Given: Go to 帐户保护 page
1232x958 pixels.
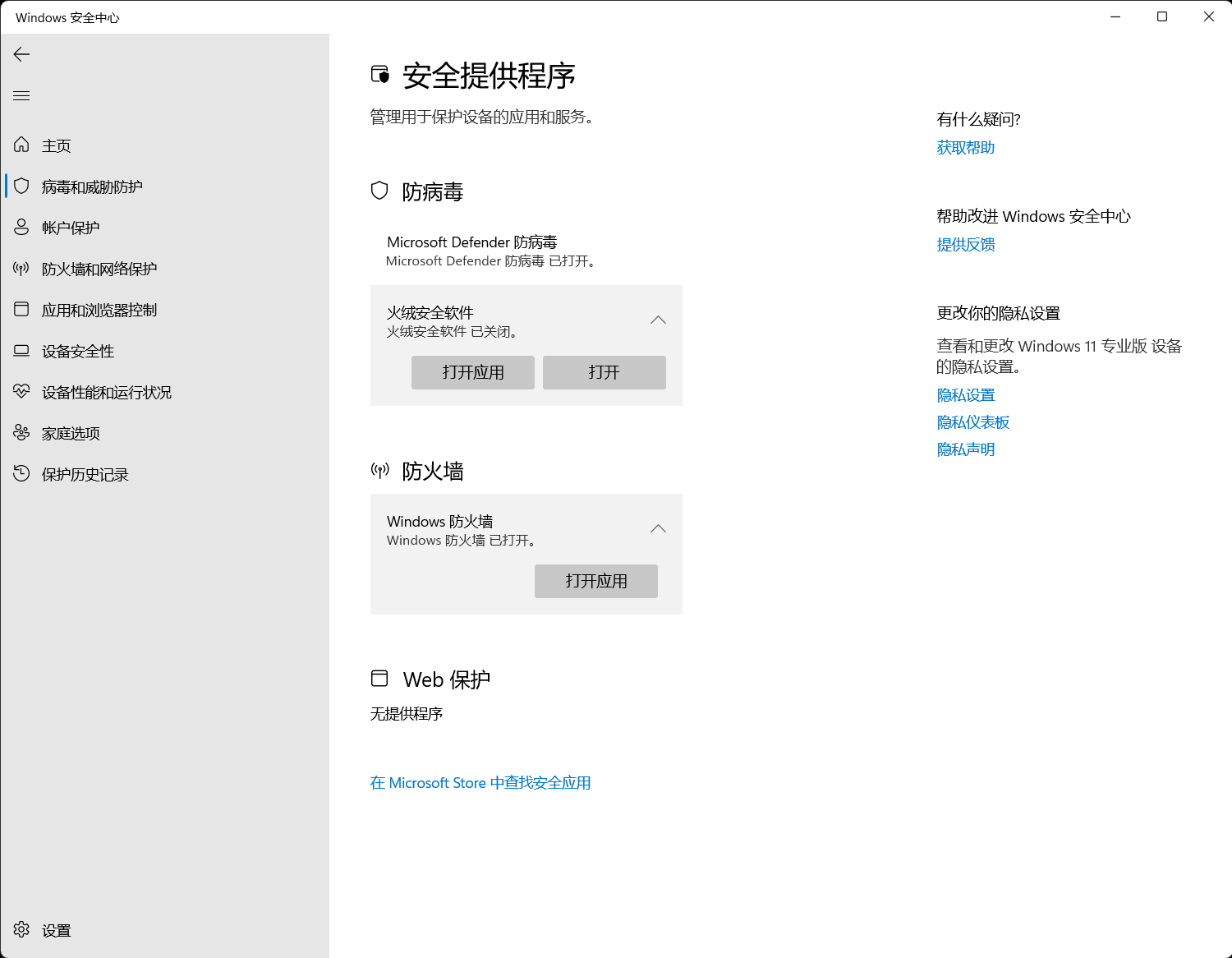Looking at the screenshot, I should click(x=164, y=228).
